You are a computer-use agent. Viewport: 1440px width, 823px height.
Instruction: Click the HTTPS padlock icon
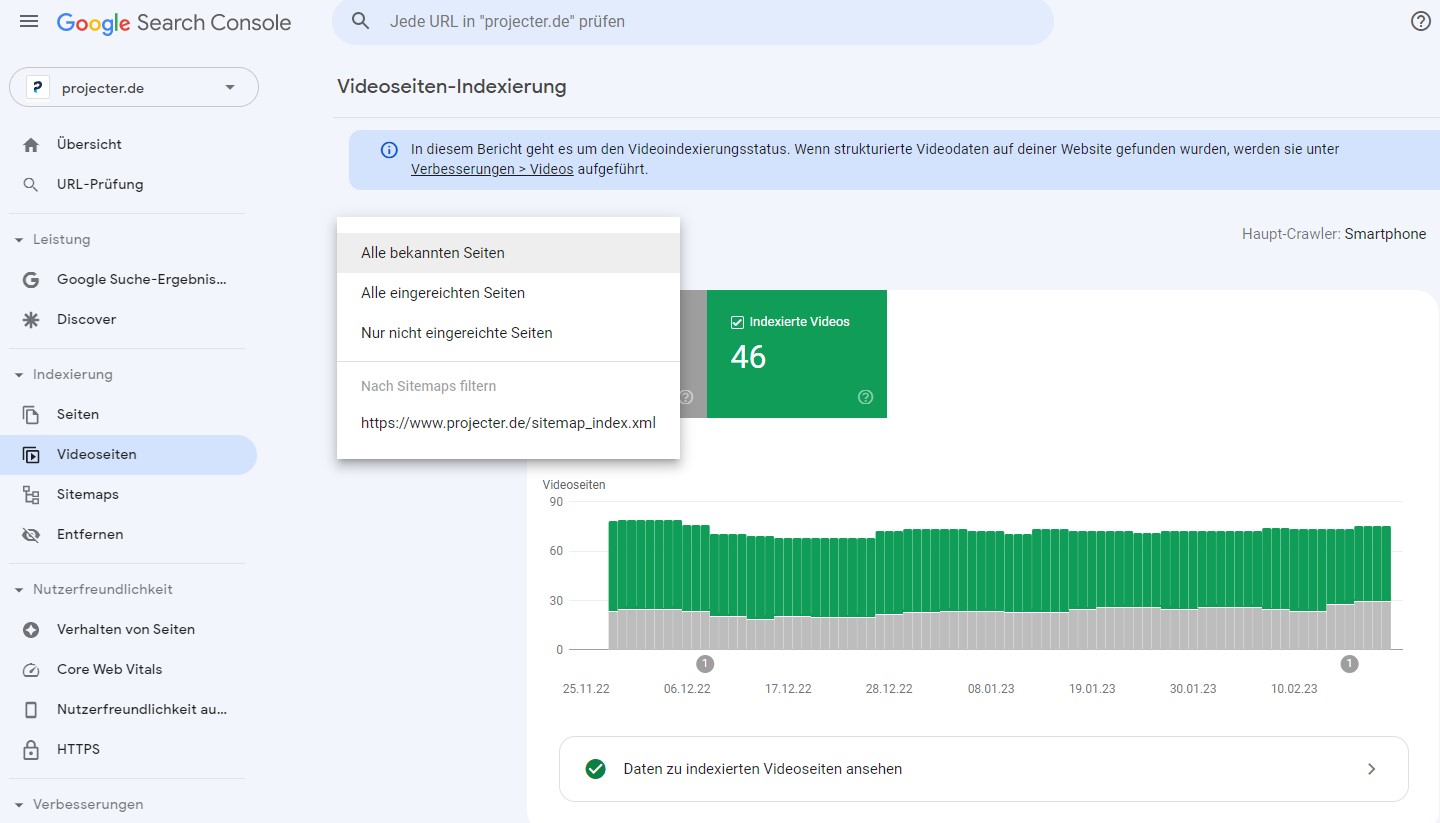31,750
